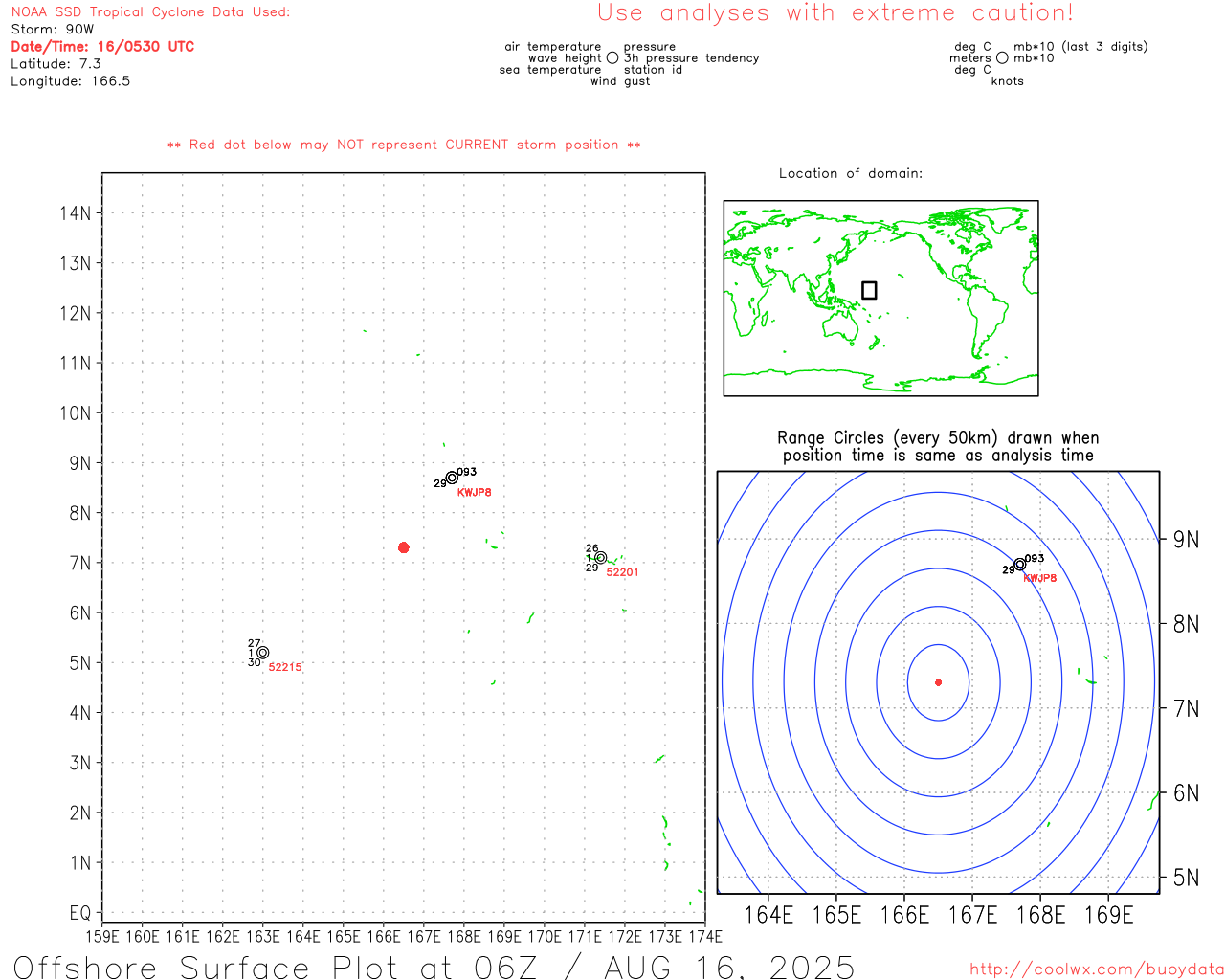Viewport: 1225px width, 980px height.
Task: Click the 'Longitude: 166.5' text
Action: pyautogui.click(x=71, y=80)
